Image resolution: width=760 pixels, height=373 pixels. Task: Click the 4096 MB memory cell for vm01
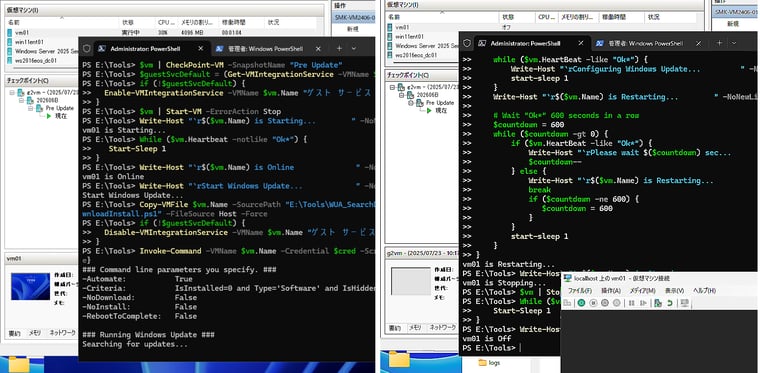pos(194,32)
